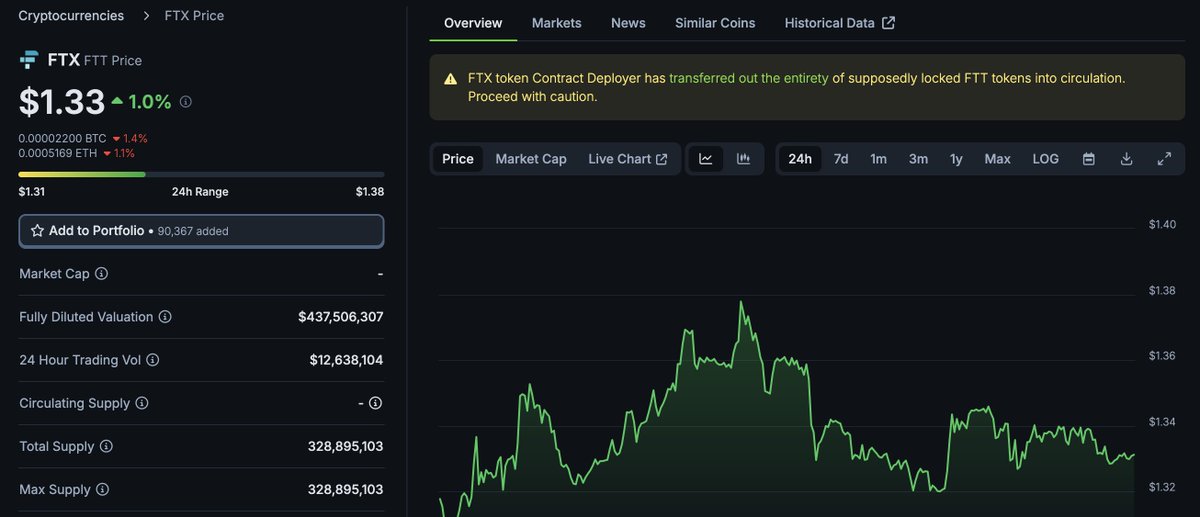Click the Add to Portfolio button
Image resolution: width=1200 pixels, height=517 pixels.
point(201,231)
